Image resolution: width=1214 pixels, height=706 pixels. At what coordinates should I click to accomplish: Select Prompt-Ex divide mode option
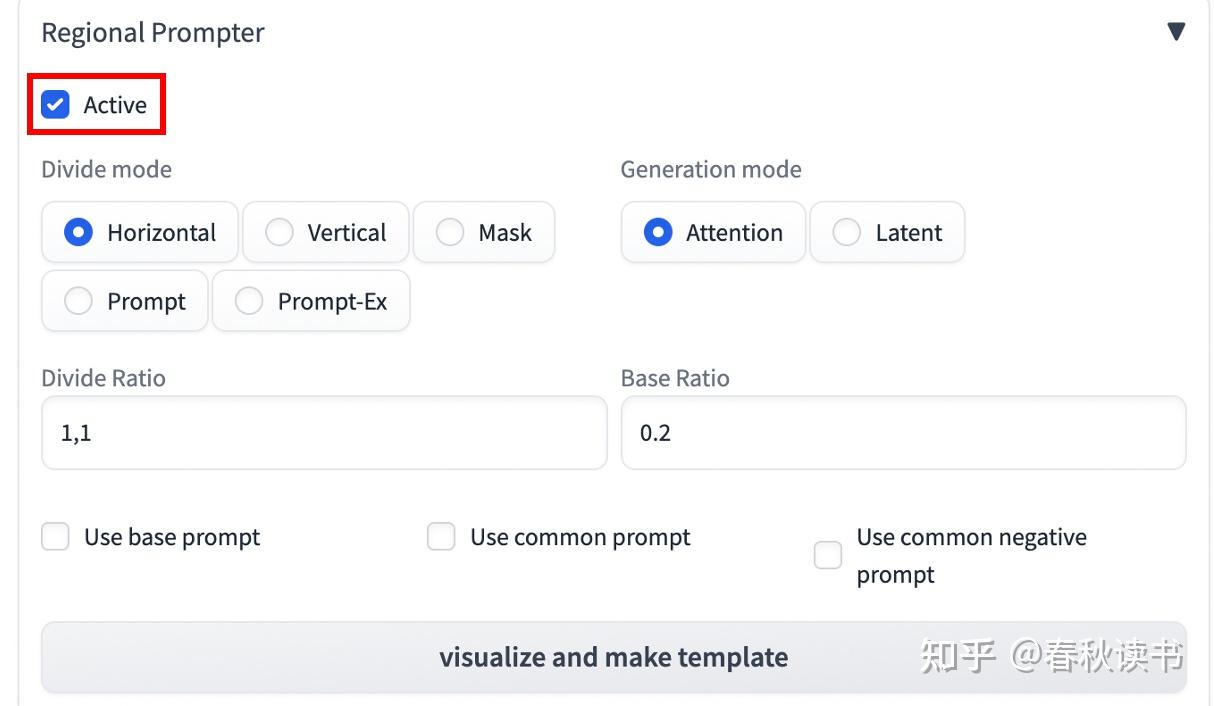coord(249,301)
